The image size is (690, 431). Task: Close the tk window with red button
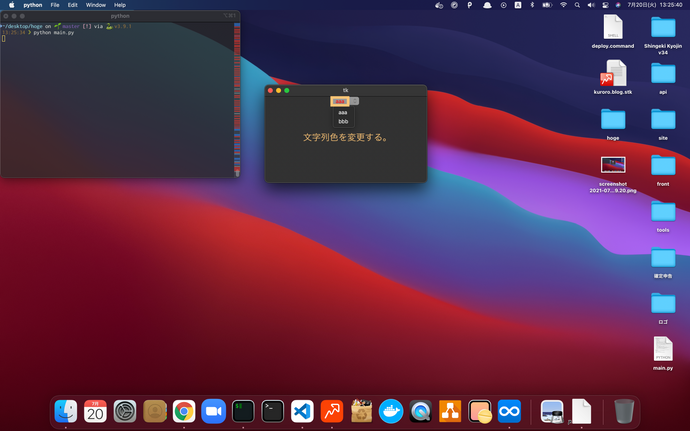270,90
